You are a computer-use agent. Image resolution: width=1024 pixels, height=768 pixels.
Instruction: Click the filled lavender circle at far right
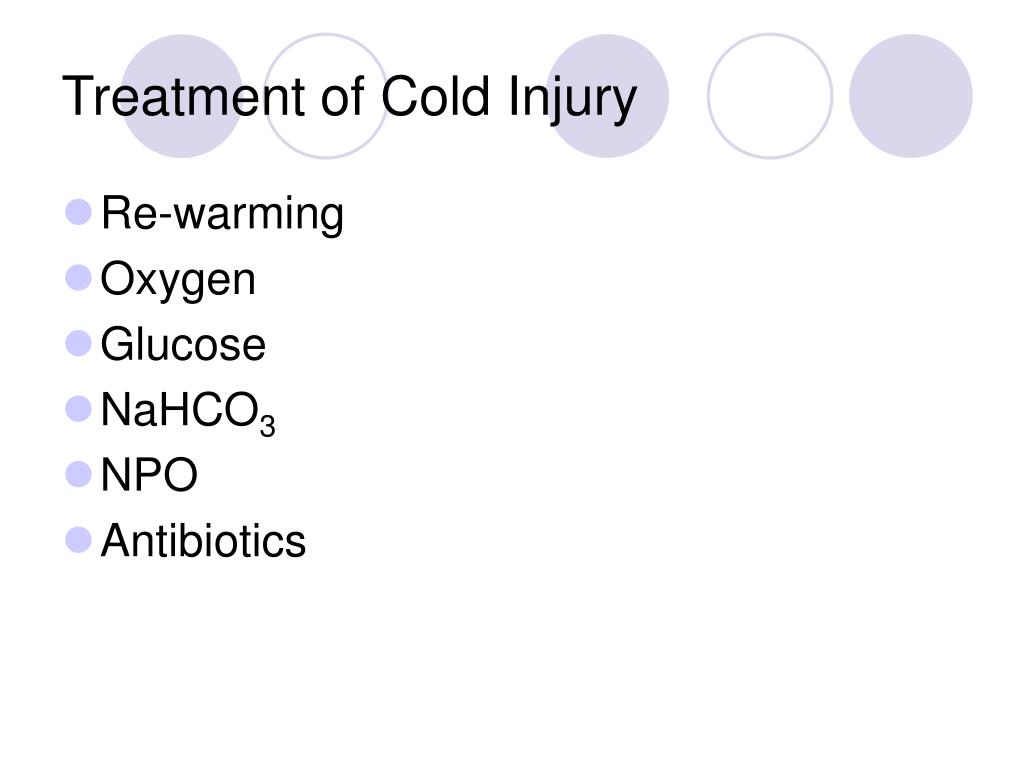coord(910,96)
